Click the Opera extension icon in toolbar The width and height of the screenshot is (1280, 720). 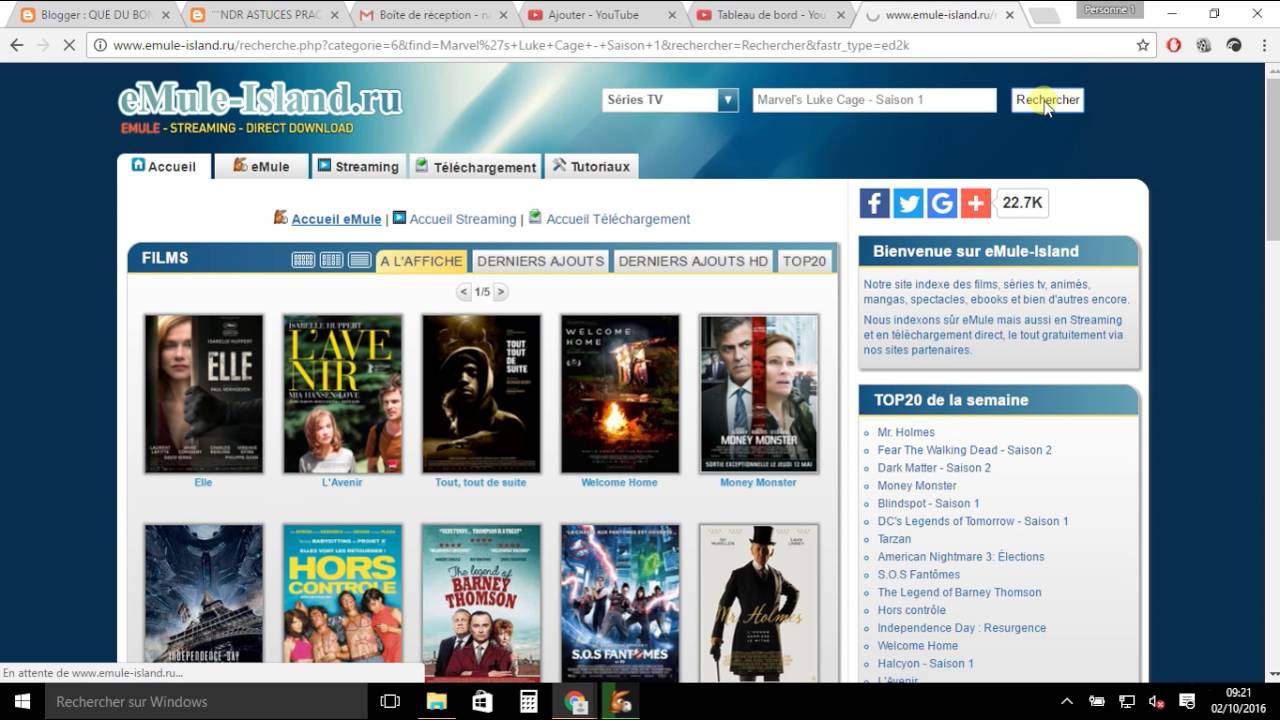1174,45
